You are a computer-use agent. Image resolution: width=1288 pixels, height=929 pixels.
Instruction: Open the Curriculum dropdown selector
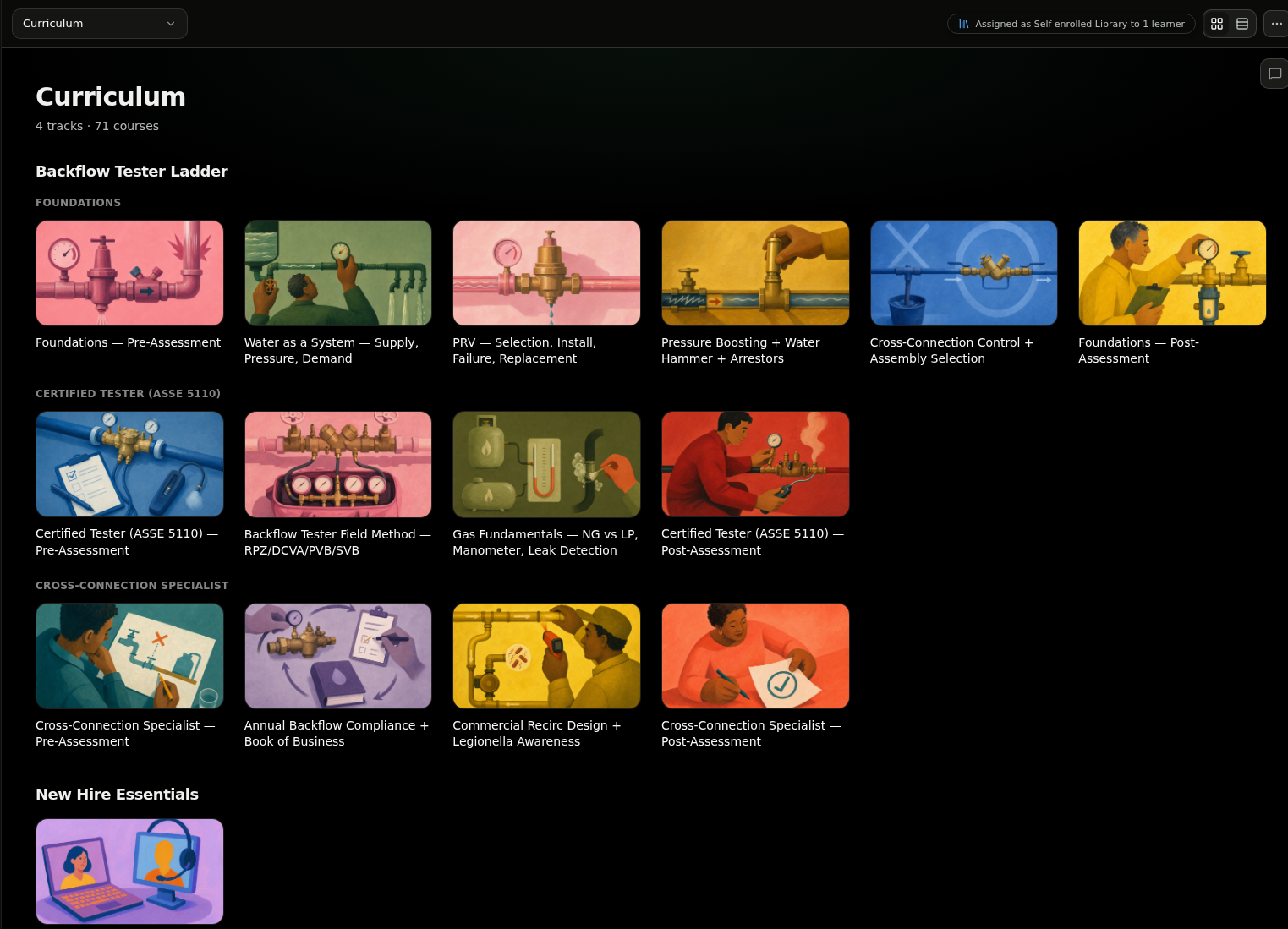click(100, 24)
